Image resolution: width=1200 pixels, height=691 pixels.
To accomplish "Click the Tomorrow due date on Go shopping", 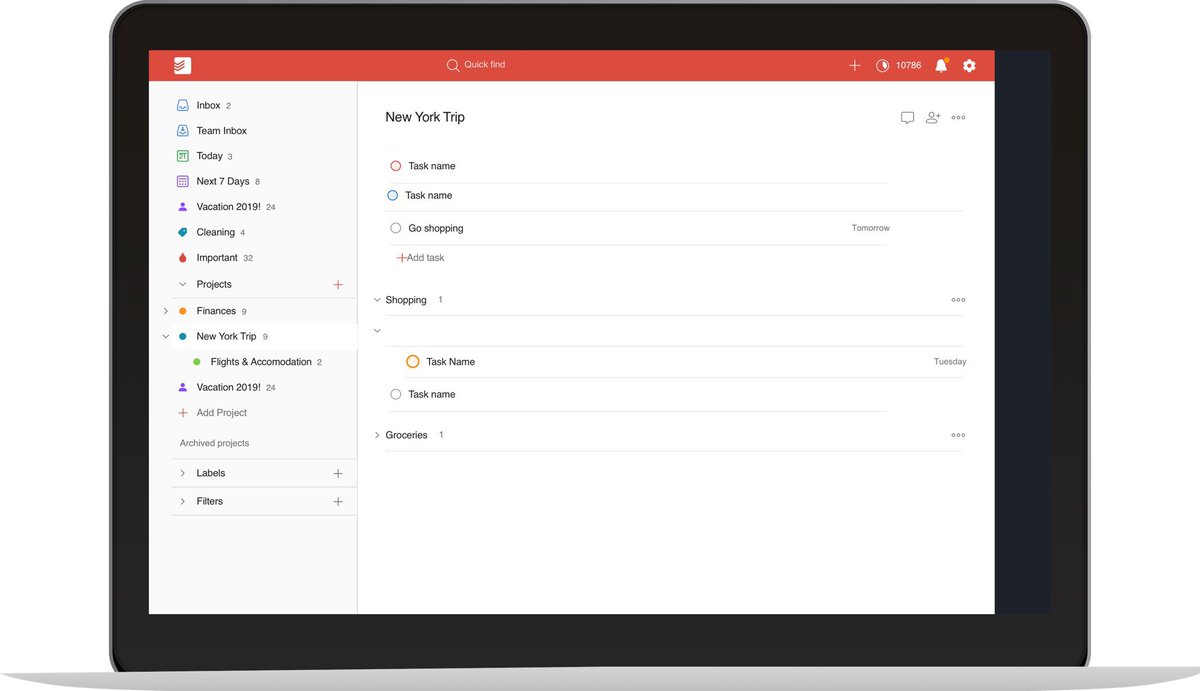I will [x=870, y=228].
